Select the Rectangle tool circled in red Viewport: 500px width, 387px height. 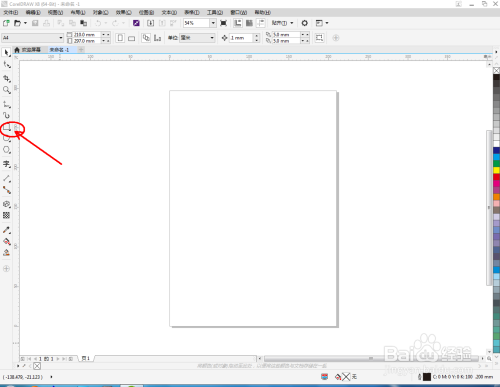click(7, 128)
